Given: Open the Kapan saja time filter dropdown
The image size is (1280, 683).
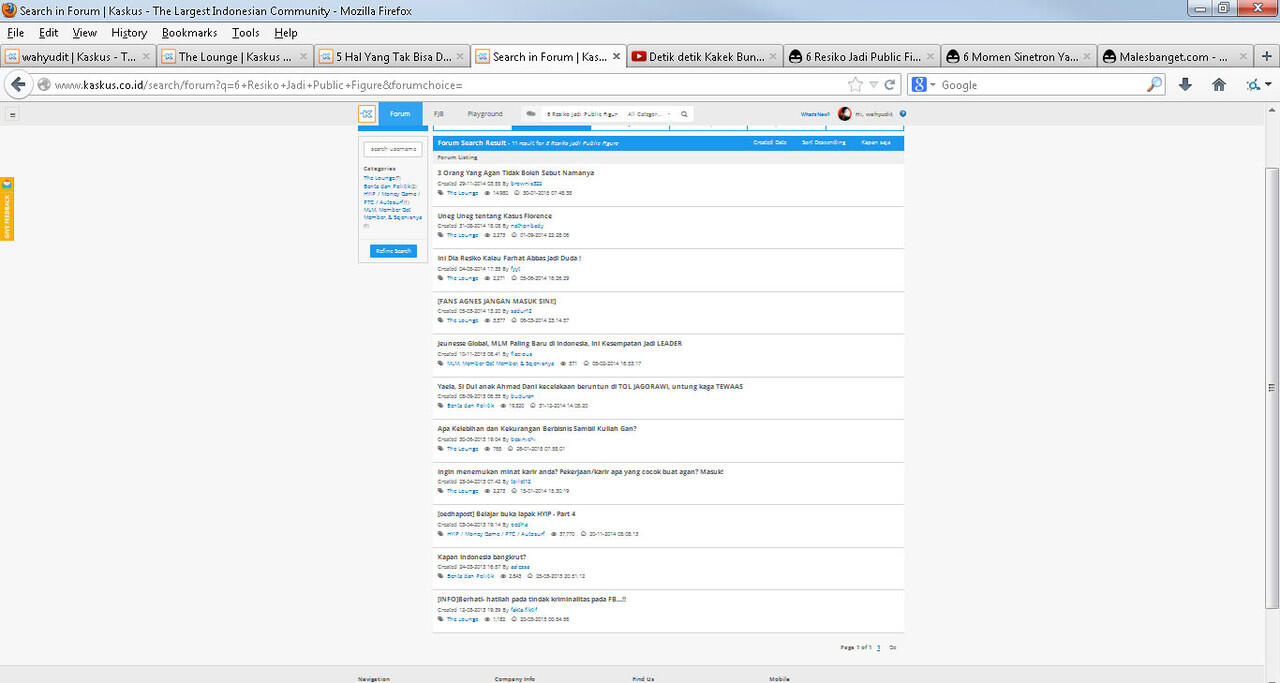Looking at the screenshot, I should pyautogui.click(x=876, y=143).
